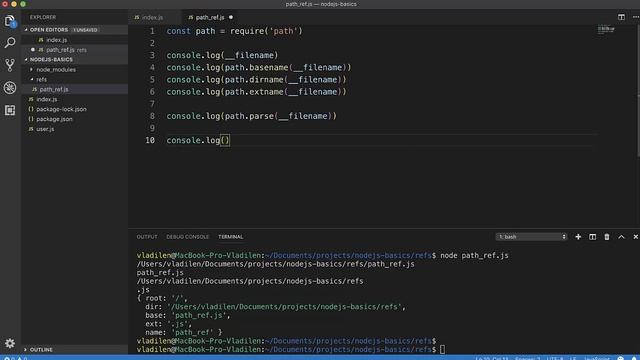Image resolution: width=640 pixels, height=360 pixels.
Task: Click the EXPLORER sidebar title
Action: click(x=43, y=17)
